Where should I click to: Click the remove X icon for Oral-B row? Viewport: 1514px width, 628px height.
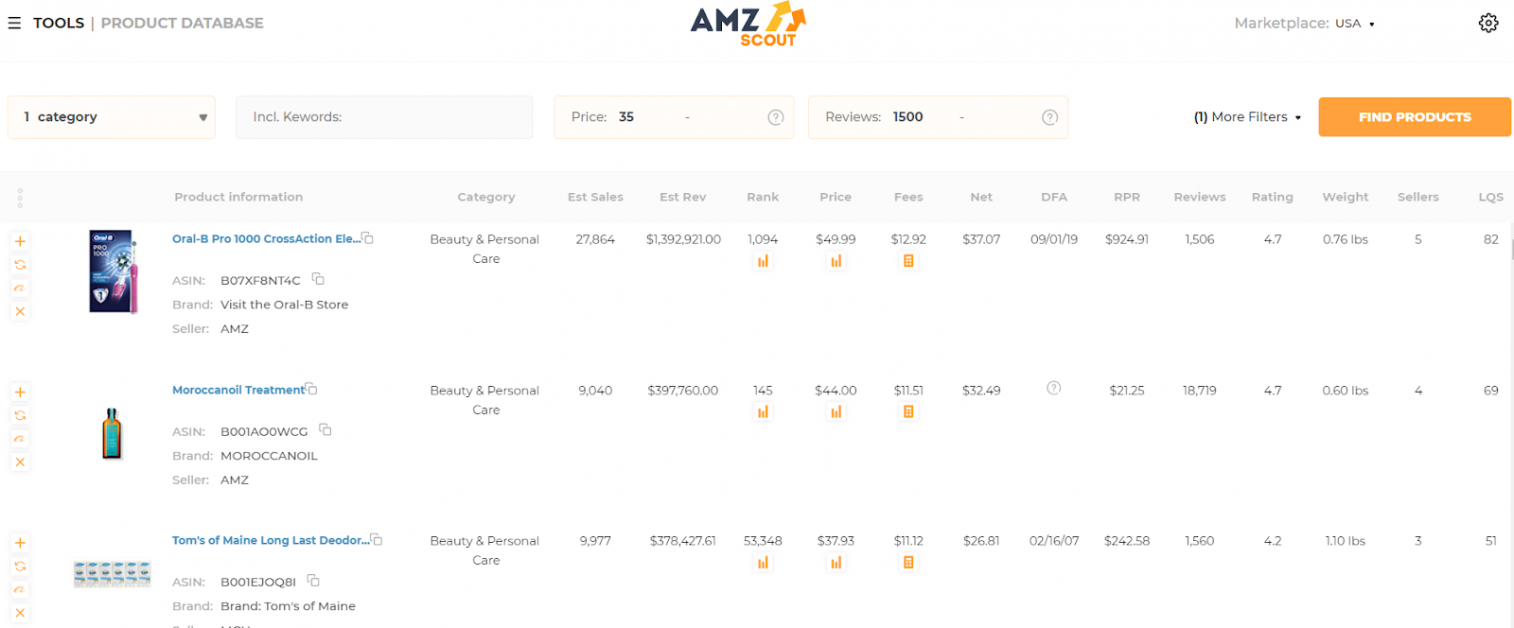[20, 311]
